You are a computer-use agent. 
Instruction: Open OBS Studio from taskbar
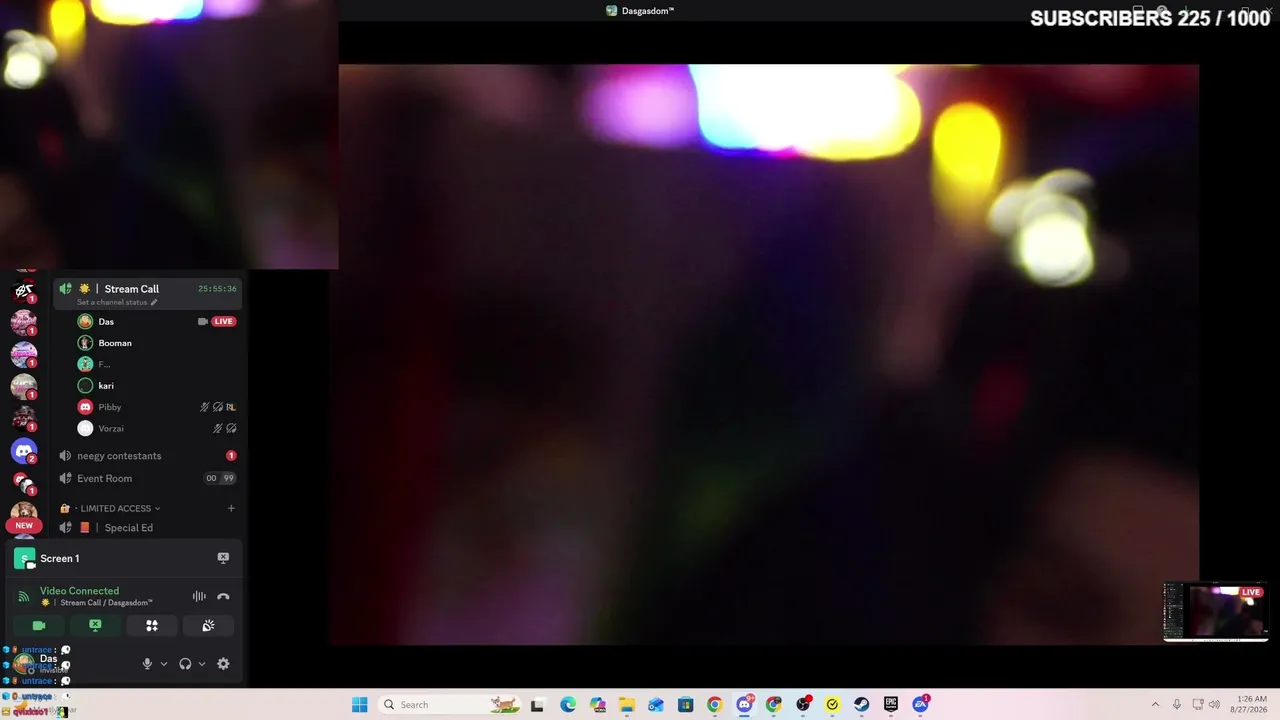pos(803,705)
